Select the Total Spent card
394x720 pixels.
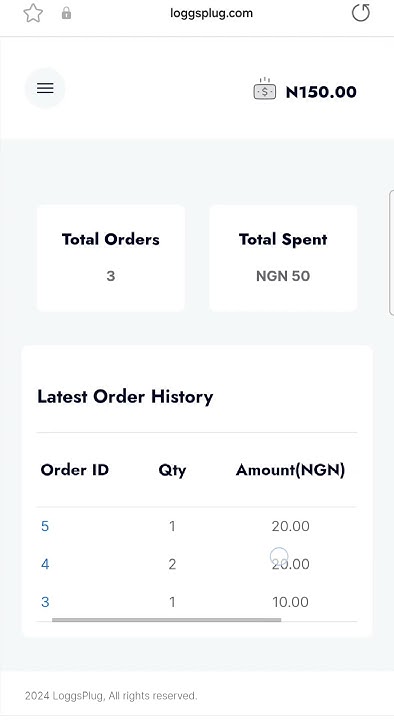283,258
